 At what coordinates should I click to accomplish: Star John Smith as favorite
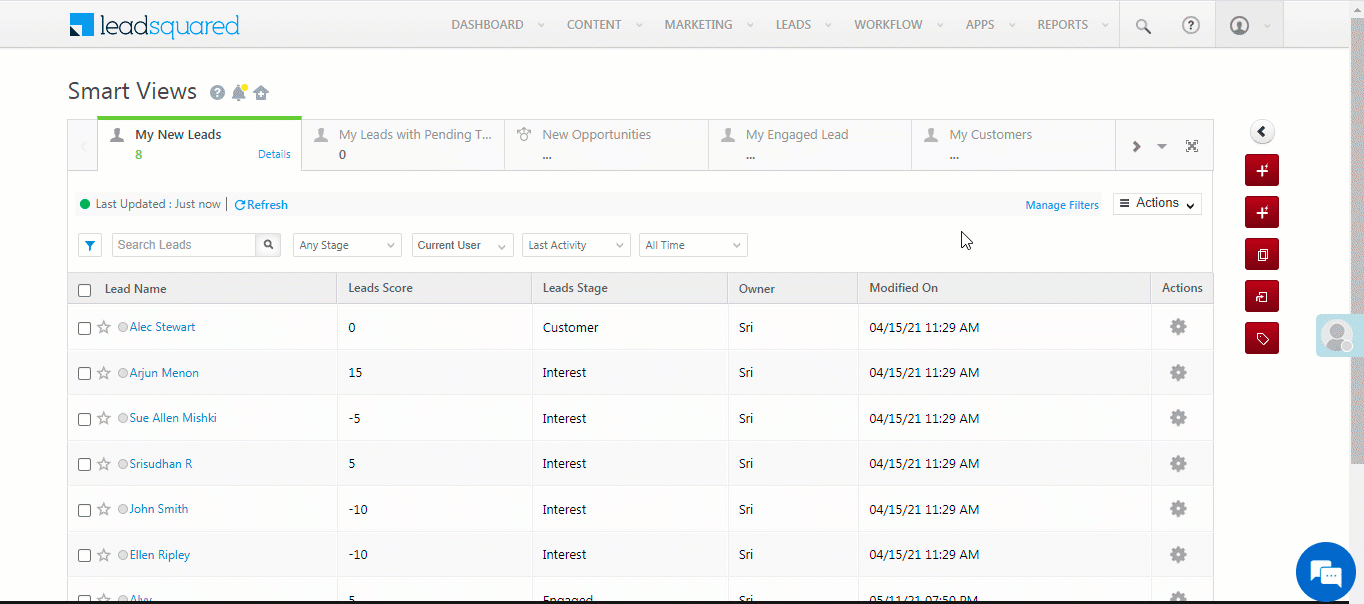click(103, 509)
